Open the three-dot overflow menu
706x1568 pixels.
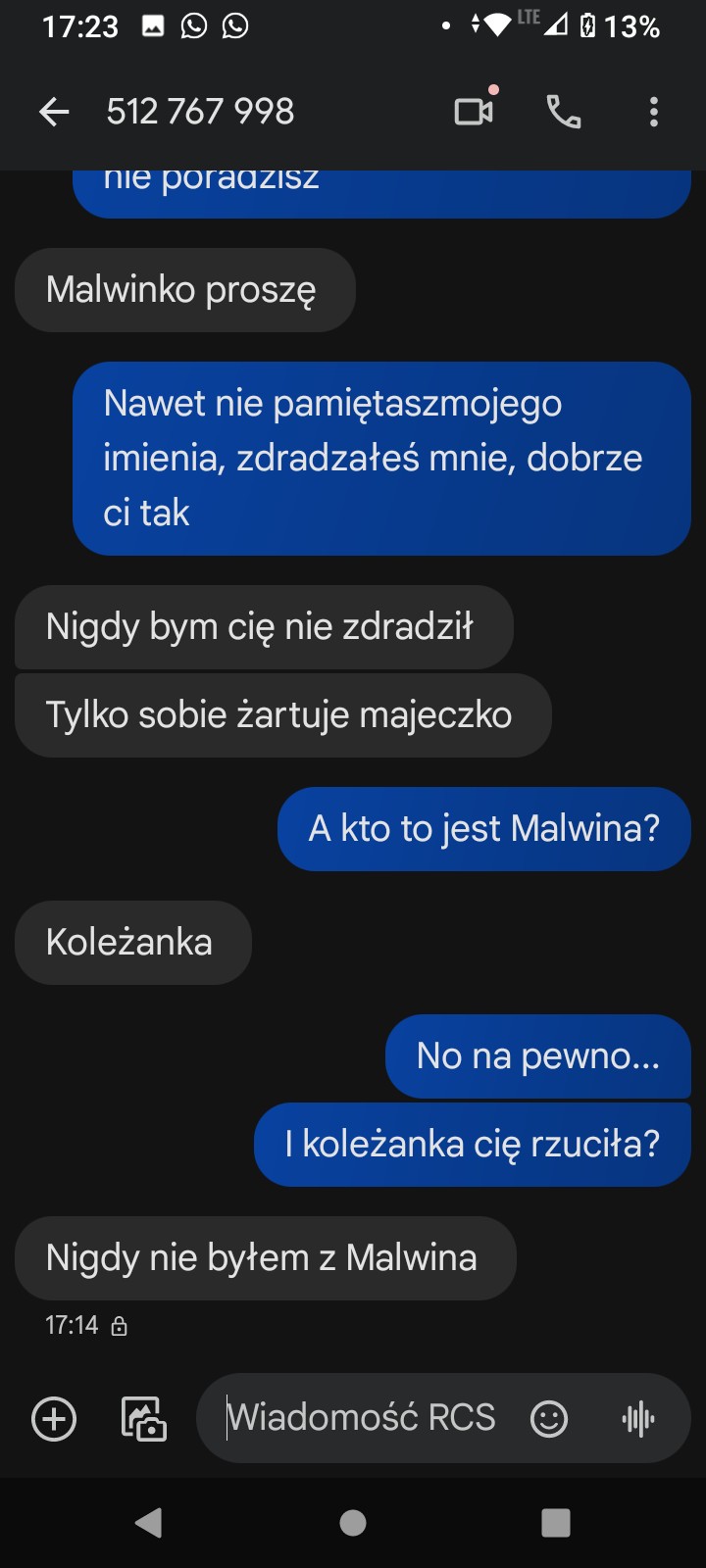(654, 112)
